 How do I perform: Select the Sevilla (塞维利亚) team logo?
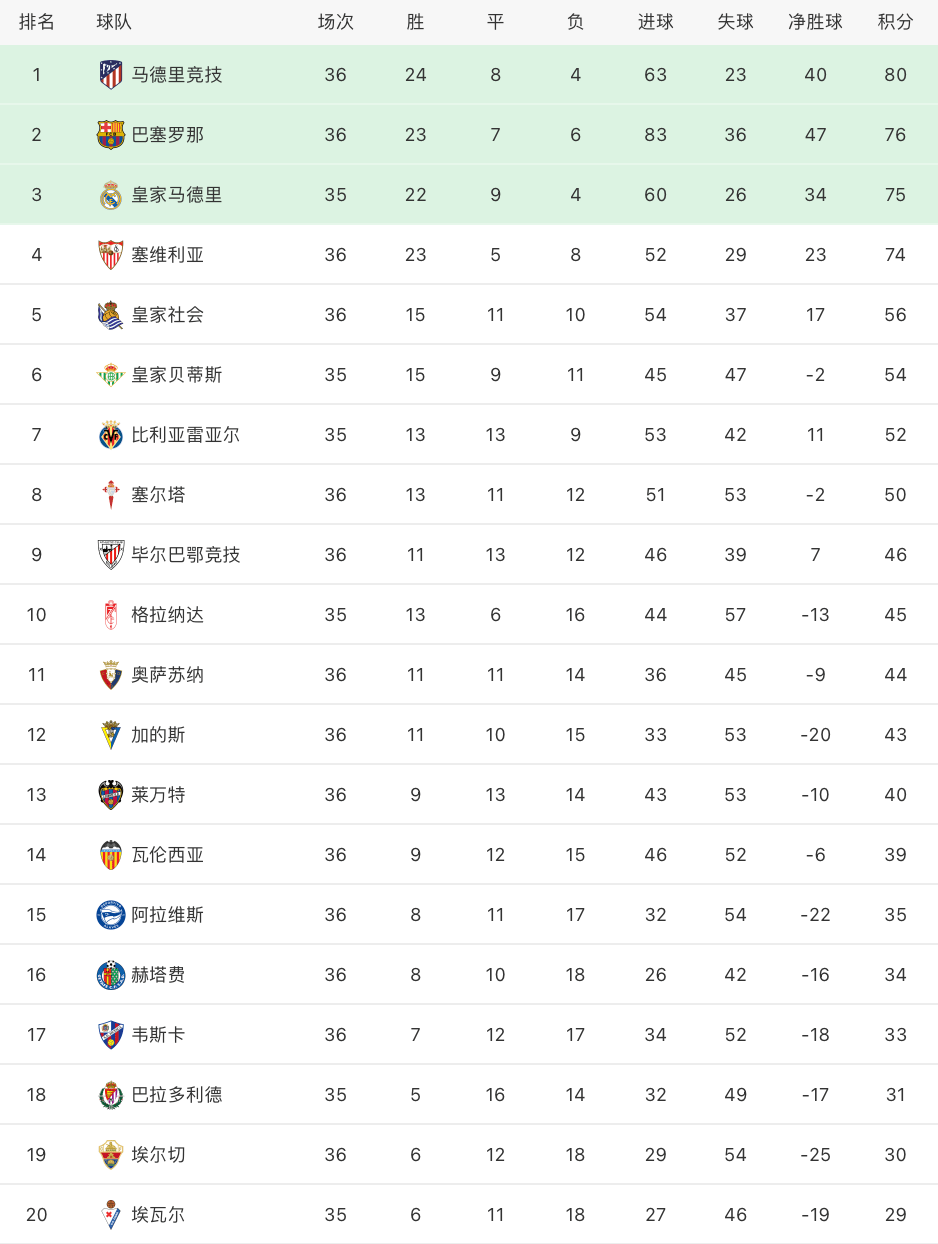111,255
